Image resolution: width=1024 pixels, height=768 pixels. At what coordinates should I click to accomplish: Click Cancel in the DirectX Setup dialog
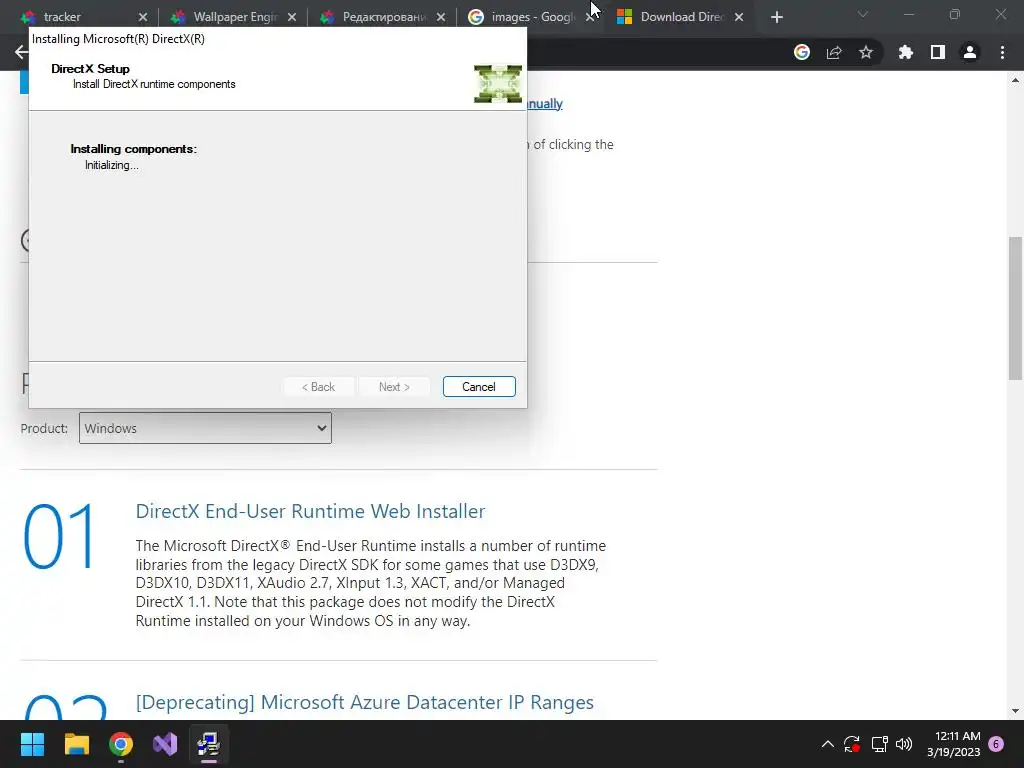point(479,387)
